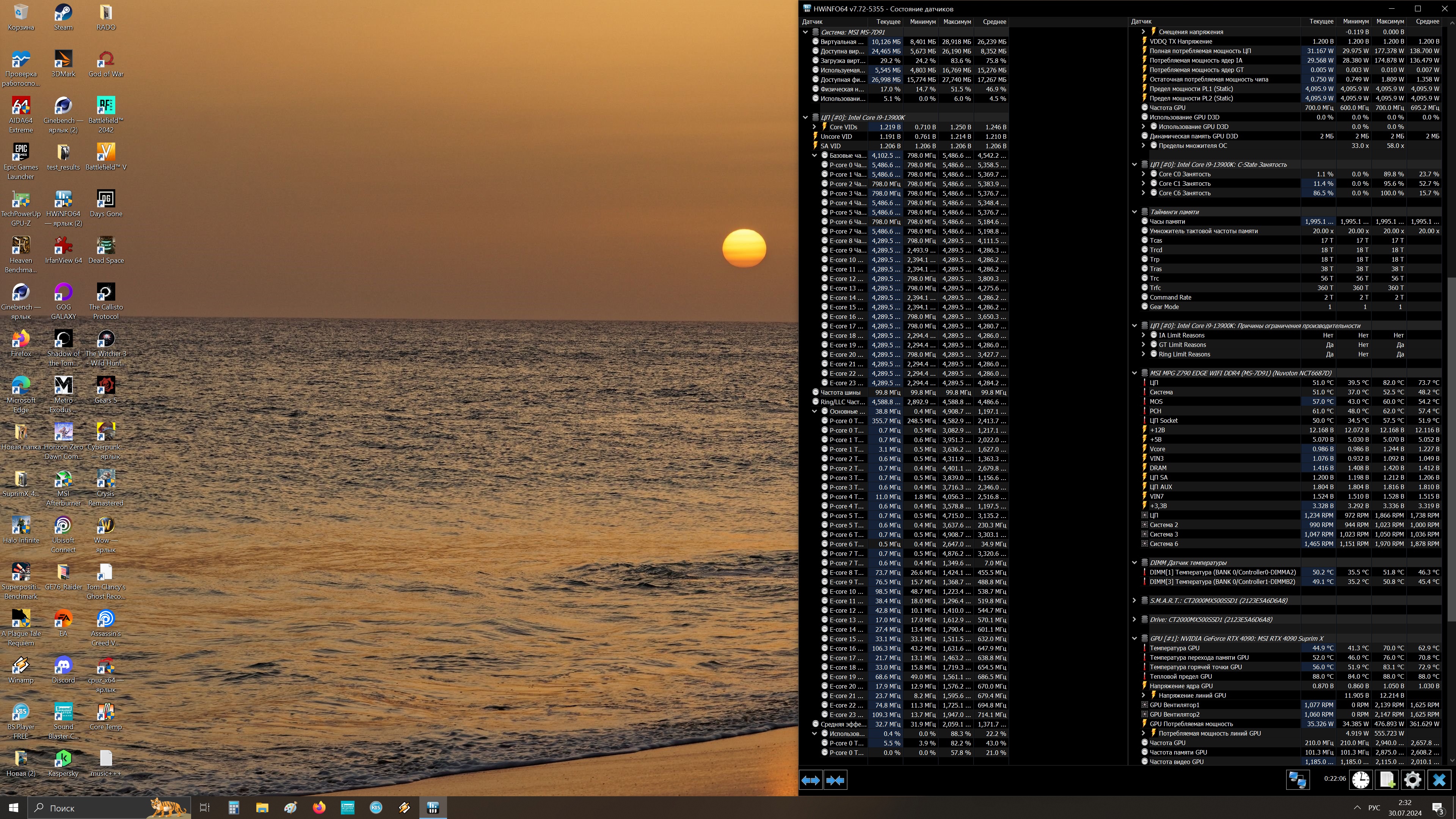This screenshot has width=1456, height=819.
Task: Click the shrink-panels arrows button in HWiNFO
Action: coord(835,780)
